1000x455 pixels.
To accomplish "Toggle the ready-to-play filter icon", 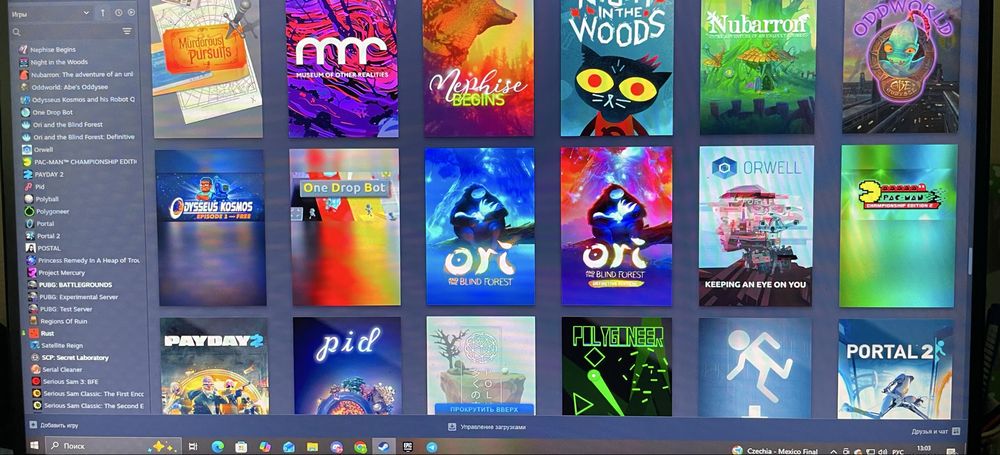I will 131,13.
